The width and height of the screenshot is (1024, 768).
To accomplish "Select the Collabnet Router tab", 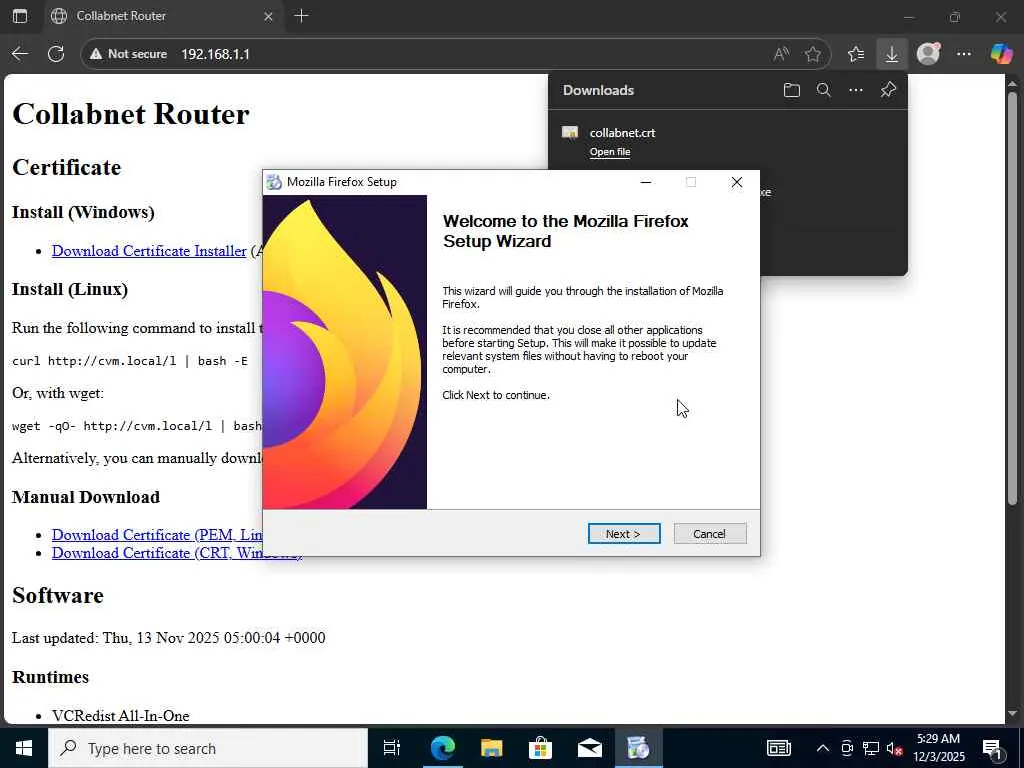I will point(163,16).
